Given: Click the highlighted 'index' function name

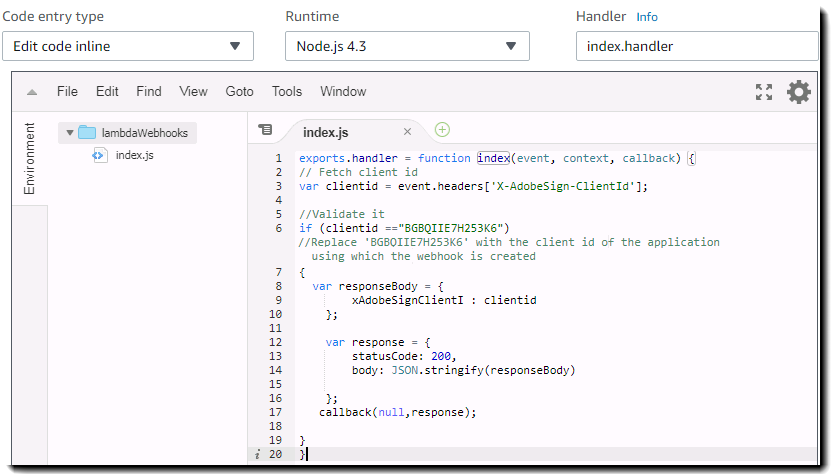Looking at the screenshot, I should [x=493, y=158].
